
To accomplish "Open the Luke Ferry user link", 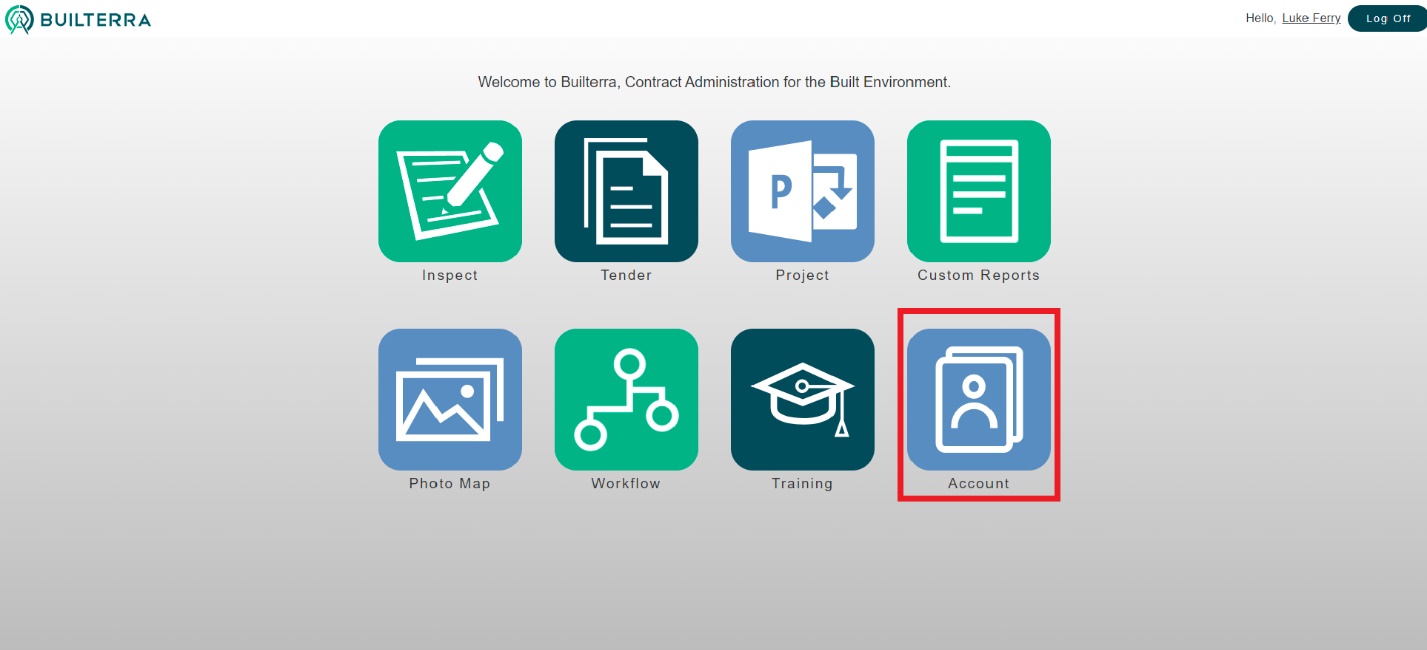I will click(1311, 18).
